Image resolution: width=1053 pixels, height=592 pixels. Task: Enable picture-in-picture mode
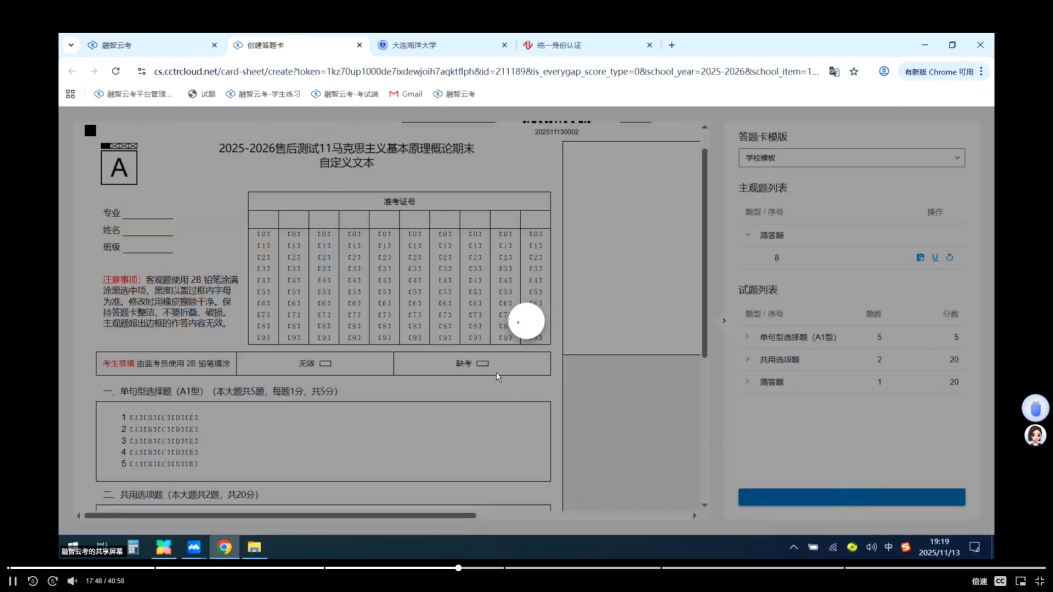[x=1021, y=581]
